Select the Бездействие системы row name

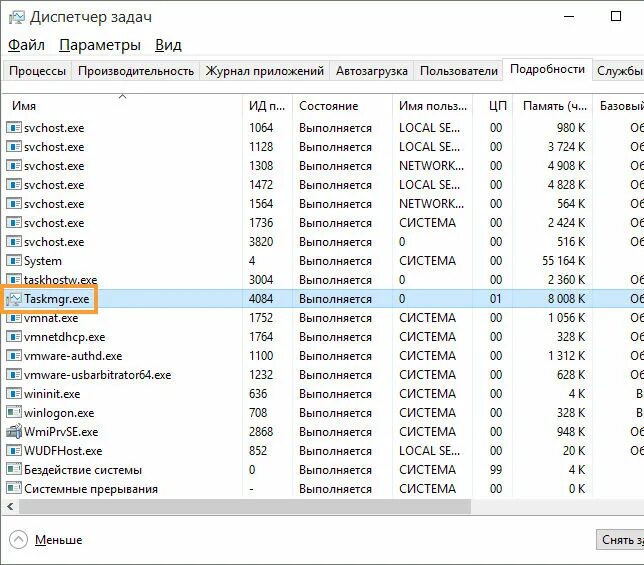coord(83,470)
